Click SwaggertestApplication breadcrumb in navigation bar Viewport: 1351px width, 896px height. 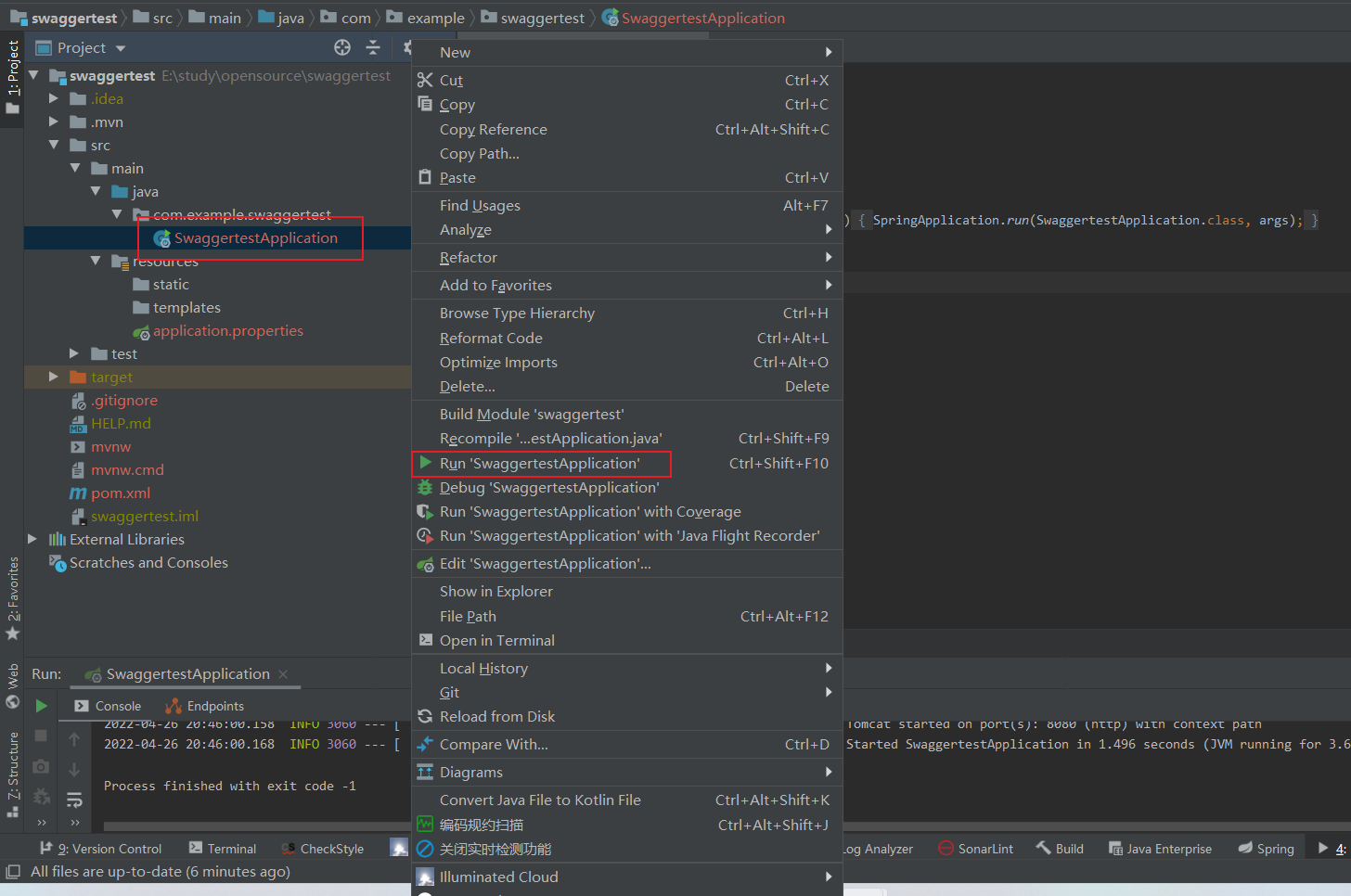coord(693,18)
